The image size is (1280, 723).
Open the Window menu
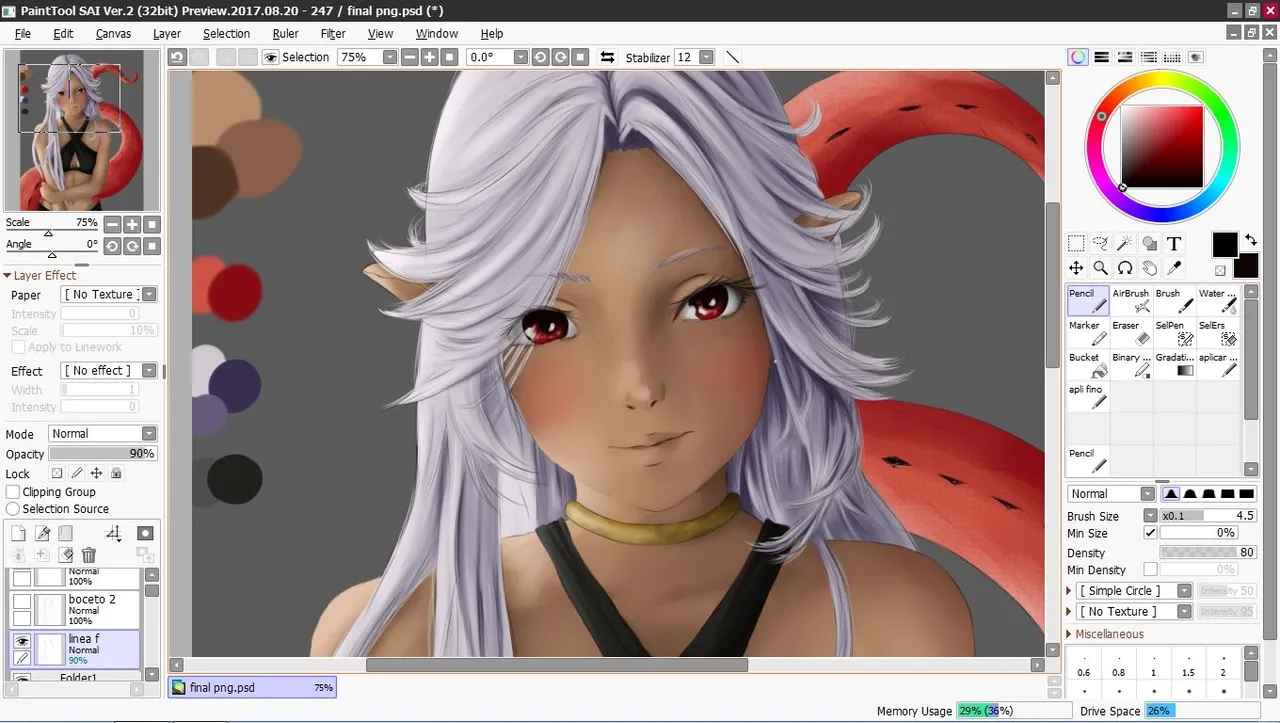437,33
